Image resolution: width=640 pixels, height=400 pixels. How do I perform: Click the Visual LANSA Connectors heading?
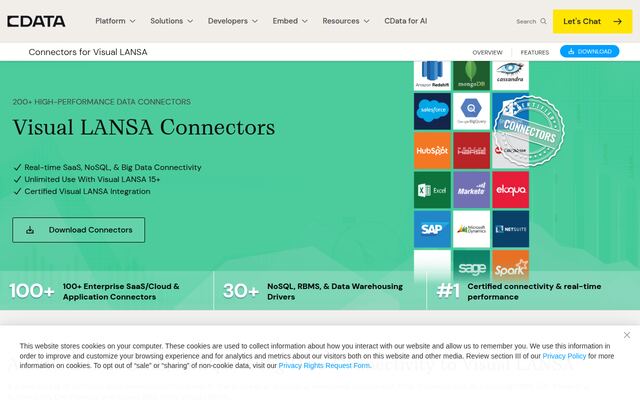coord(144,127)
